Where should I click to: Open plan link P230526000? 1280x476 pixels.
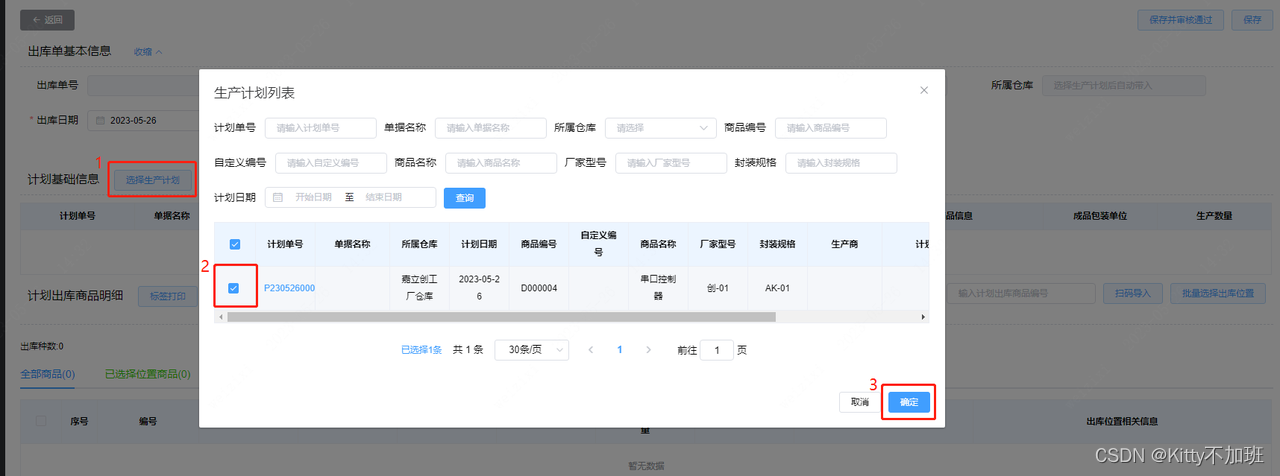(x=289, y=288)
